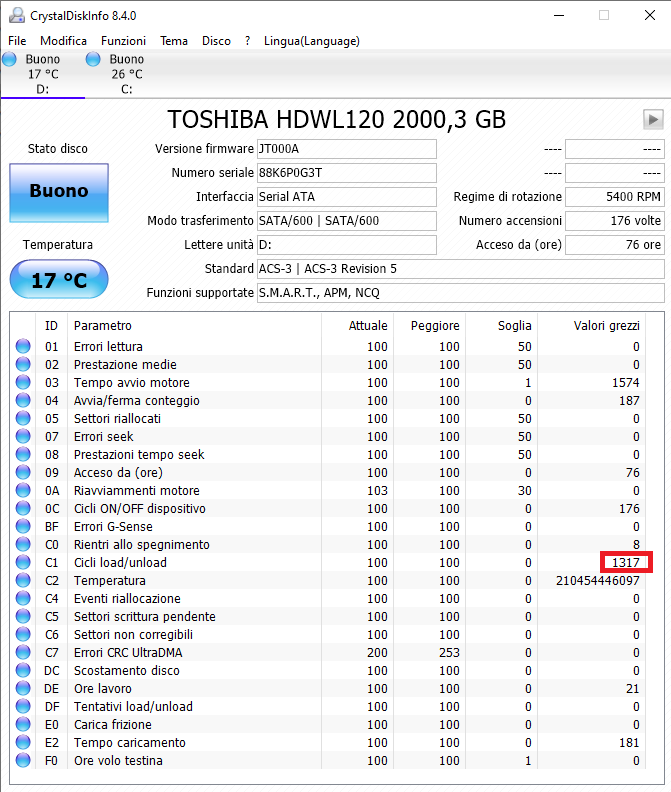
Task: Open the Lingua(Language) menu
Action: pos(312,41)
